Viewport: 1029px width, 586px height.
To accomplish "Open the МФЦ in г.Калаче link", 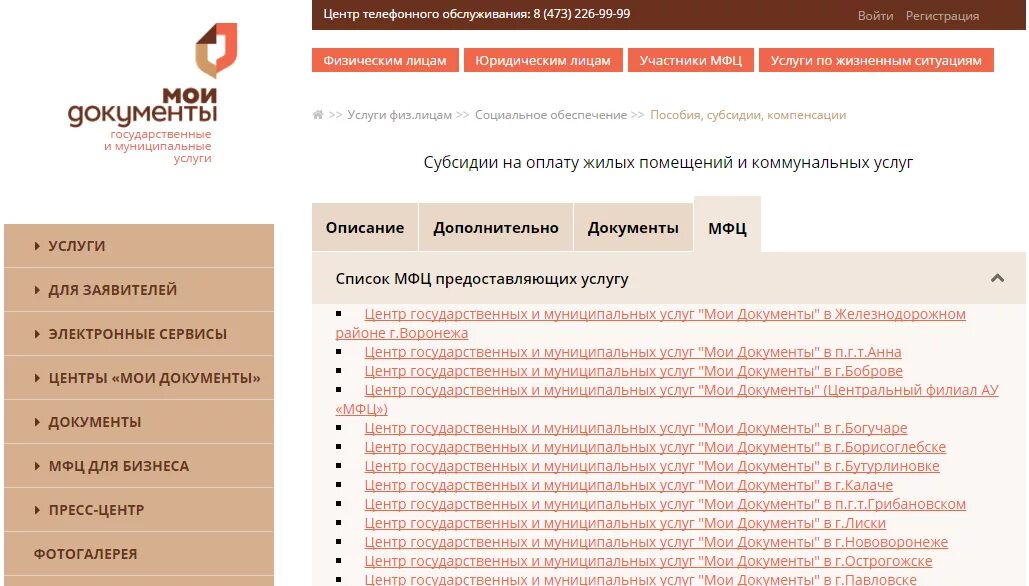I will (x=629, y=486).
